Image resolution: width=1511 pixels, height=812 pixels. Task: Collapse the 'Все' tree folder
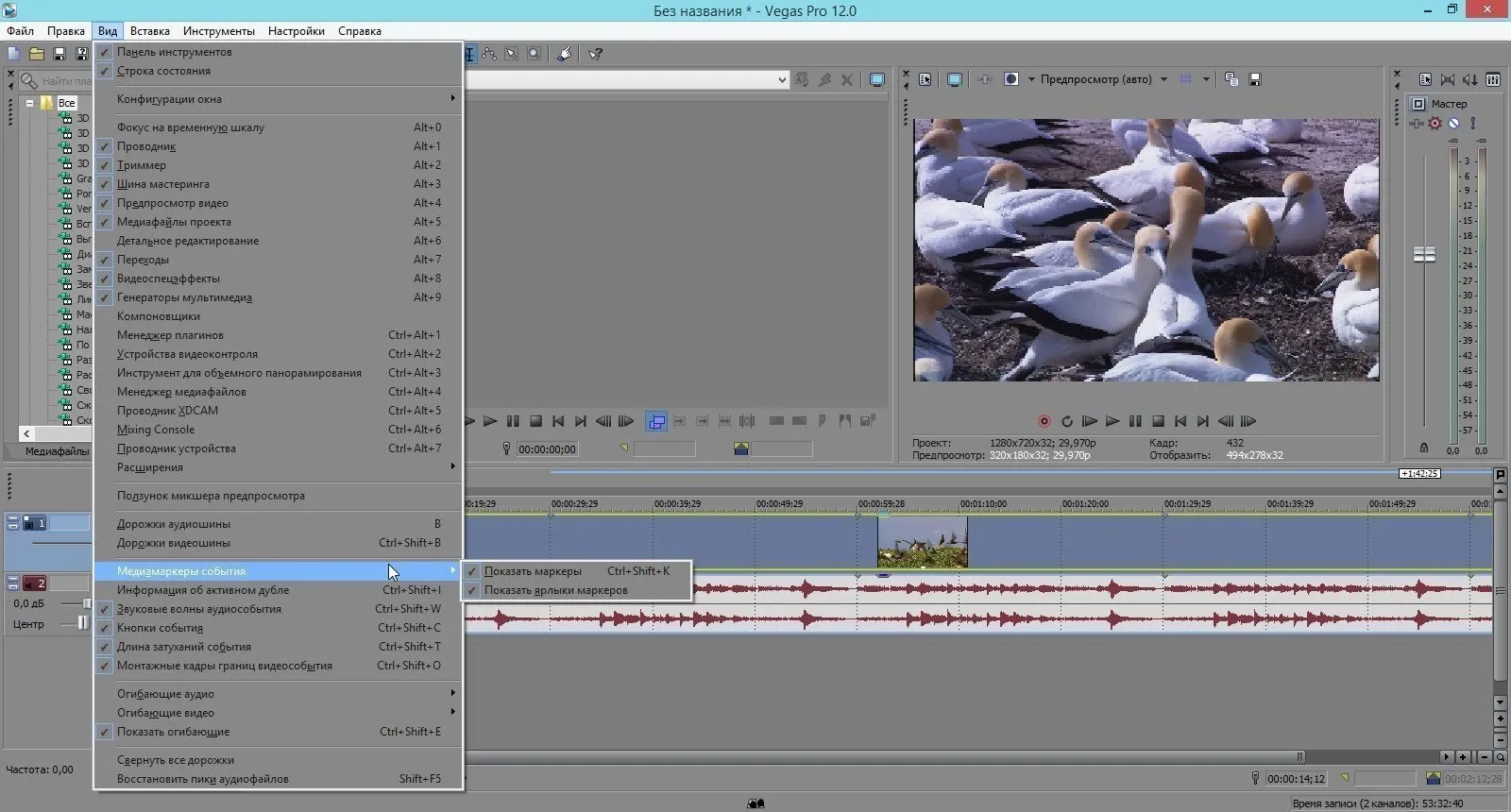[30, 103]
